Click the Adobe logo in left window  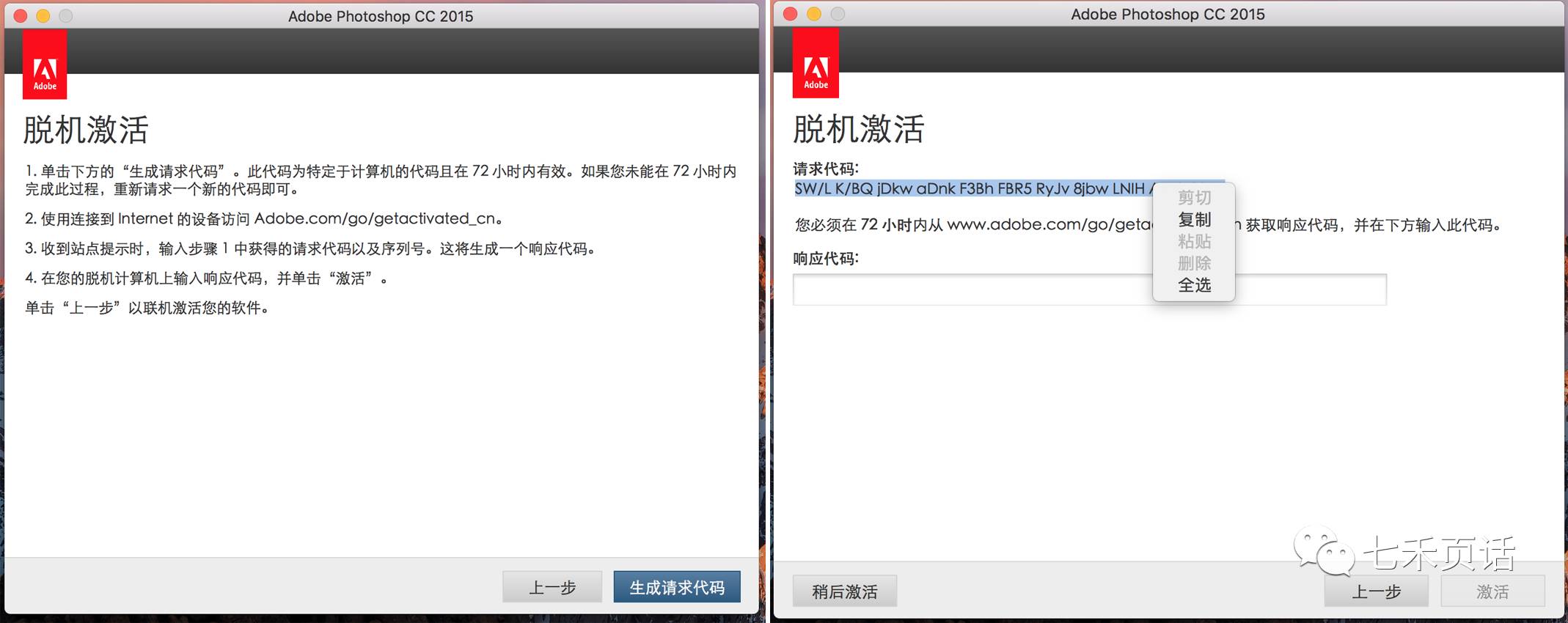[45, 64]
